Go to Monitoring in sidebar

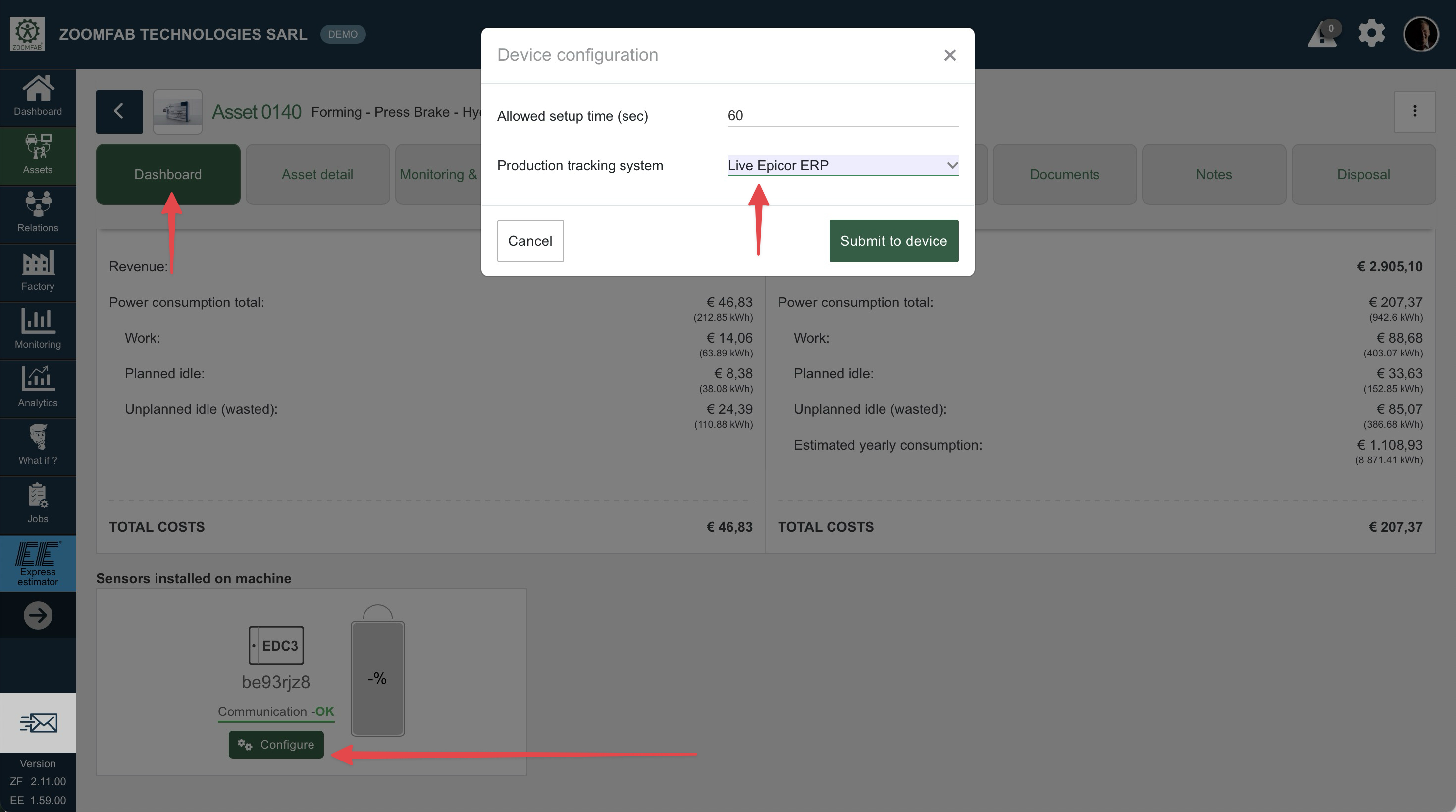pyautogui.click(x=38, y=329)
